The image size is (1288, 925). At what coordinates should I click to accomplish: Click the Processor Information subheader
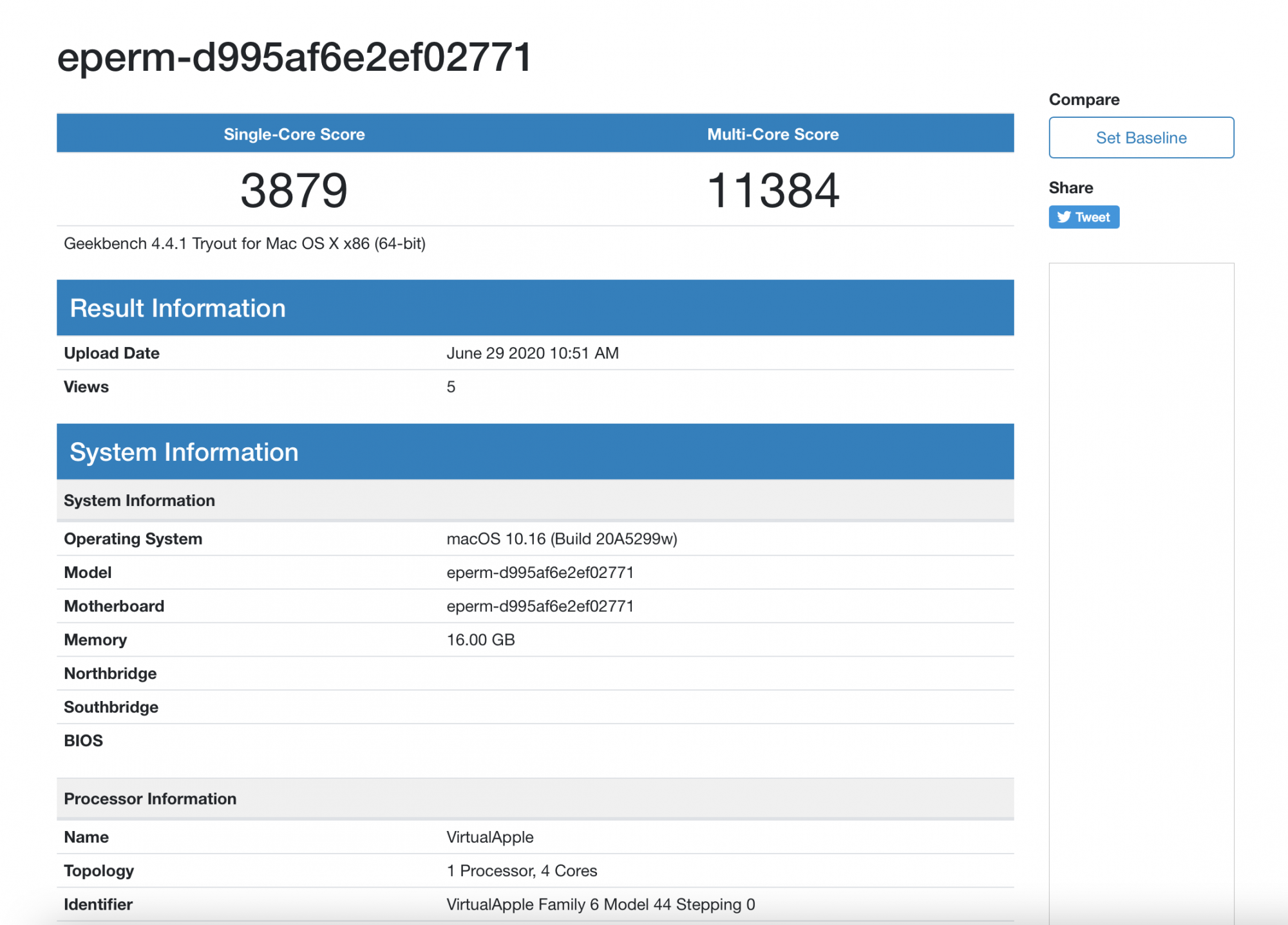[150, 799]
